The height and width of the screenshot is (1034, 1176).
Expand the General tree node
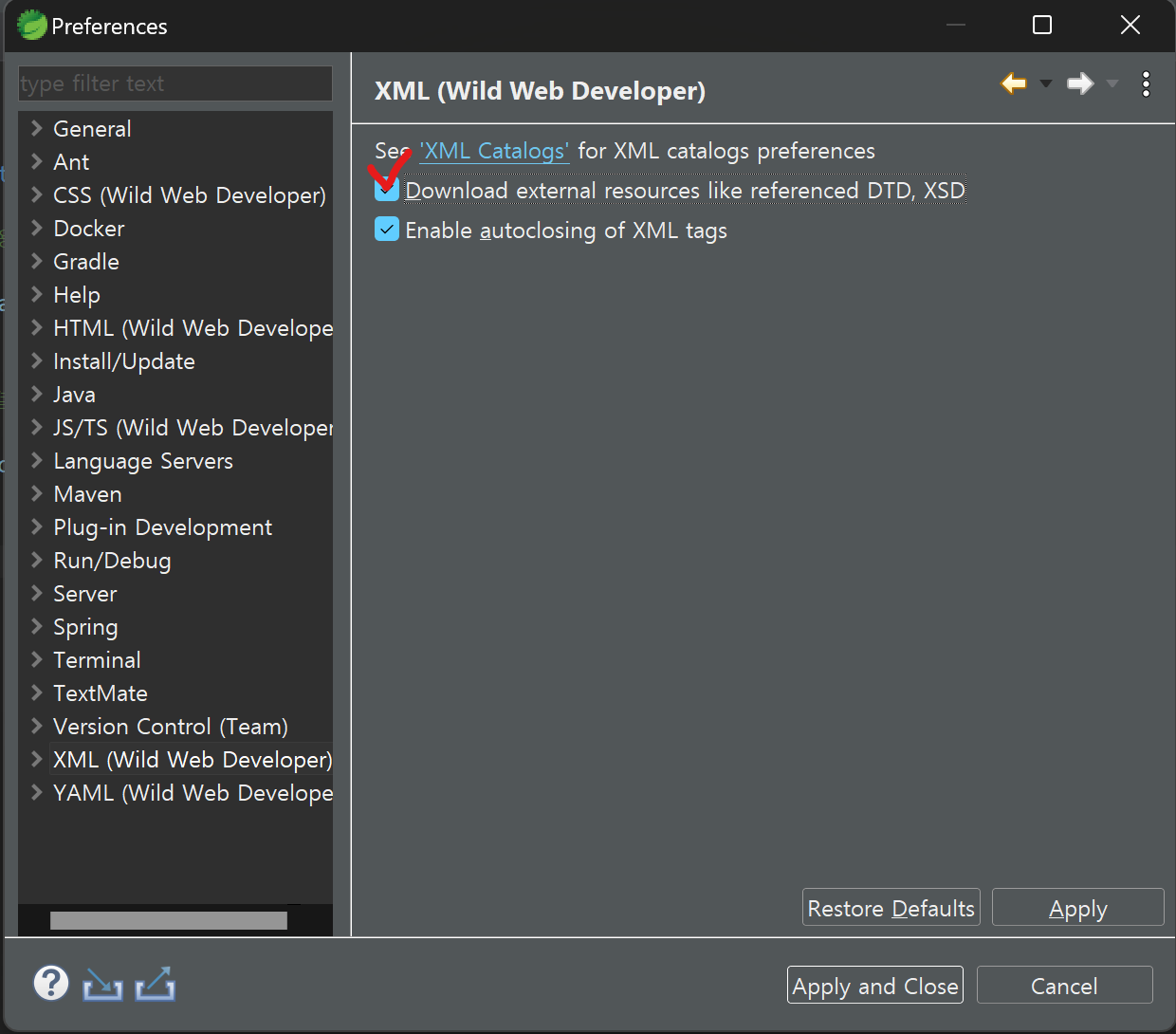point(37,128)
